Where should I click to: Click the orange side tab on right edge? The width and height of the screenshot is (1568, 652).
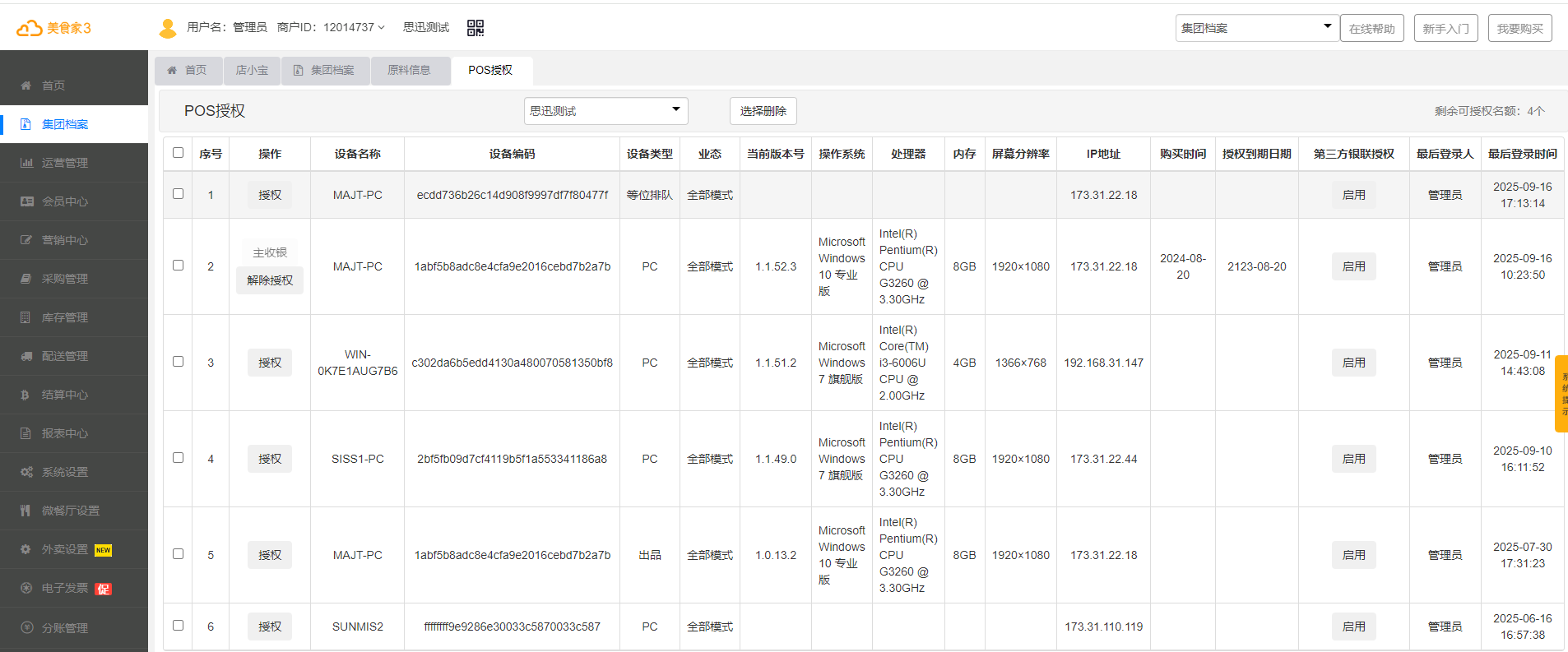pyautogui.click(x=1561, y=394)
